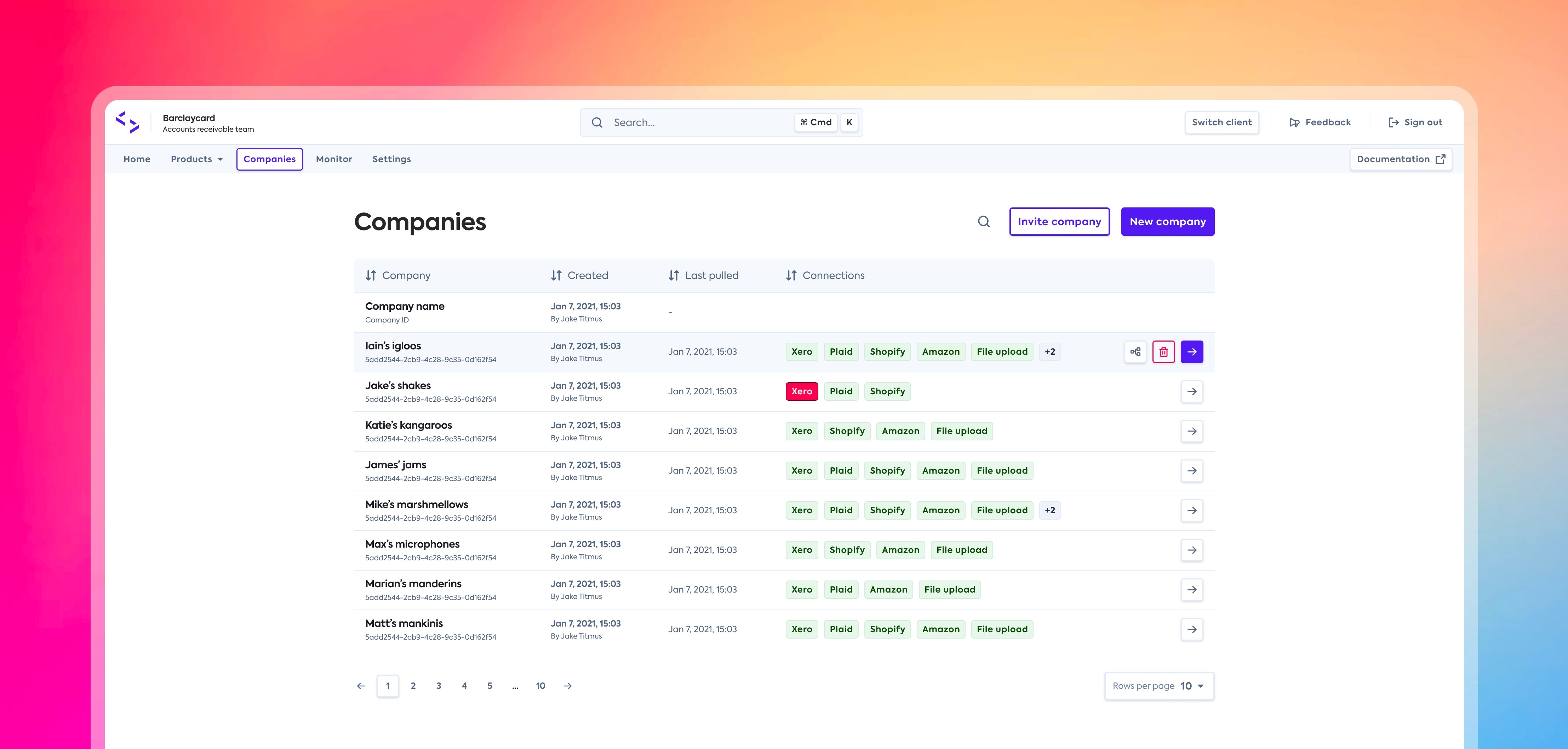The width and height of the screenshot is (1568, 749).
Task: Go to the next page with the right arrow
Action: tap(567, 686)
